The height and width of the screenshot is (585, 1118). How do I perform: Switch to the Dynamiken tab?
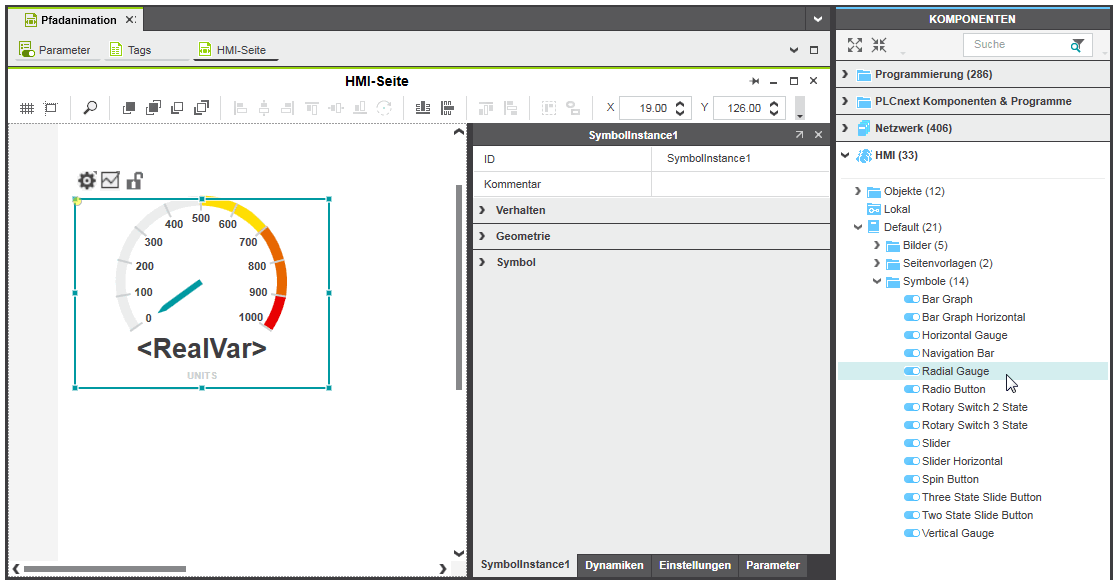[614, 565]
